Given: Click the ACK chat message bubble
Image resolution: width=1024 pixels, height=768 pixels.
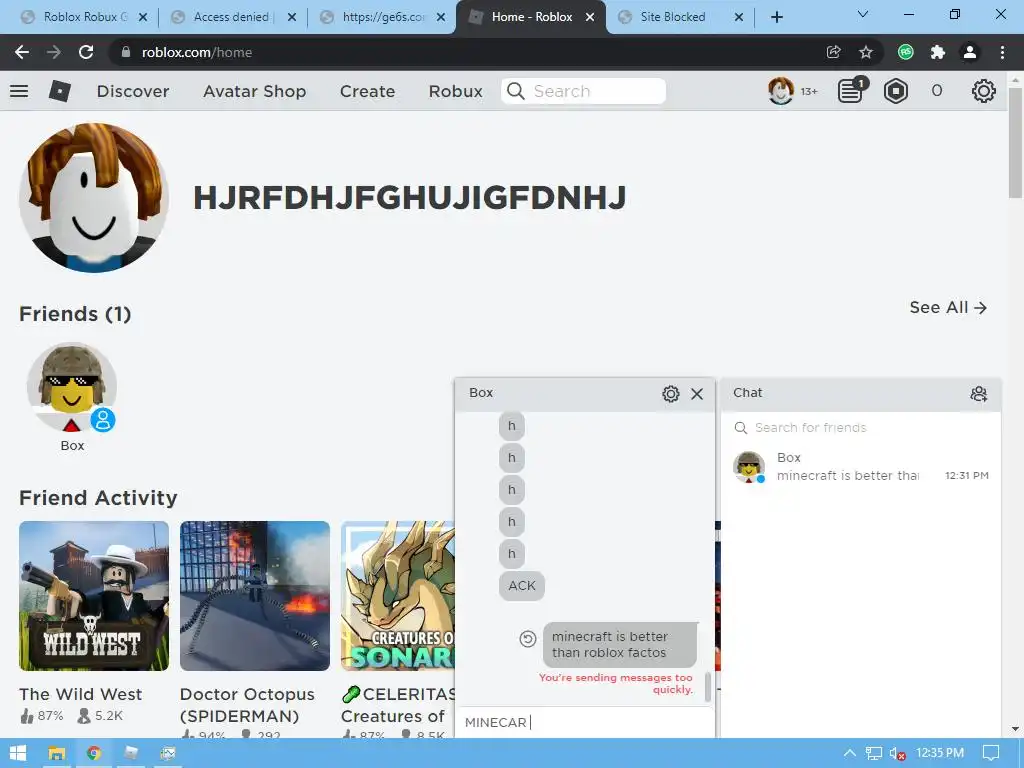Looking at the screenshot, I should (x=522, y=586).
